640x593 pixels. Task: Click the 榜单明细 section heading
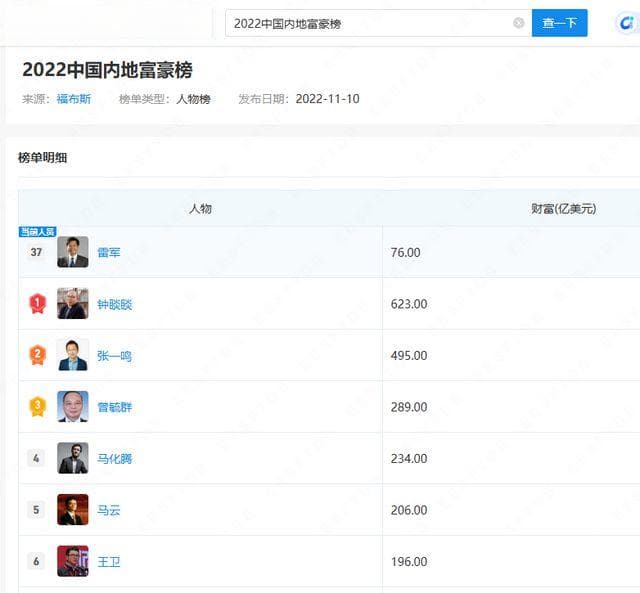point(42,158)
